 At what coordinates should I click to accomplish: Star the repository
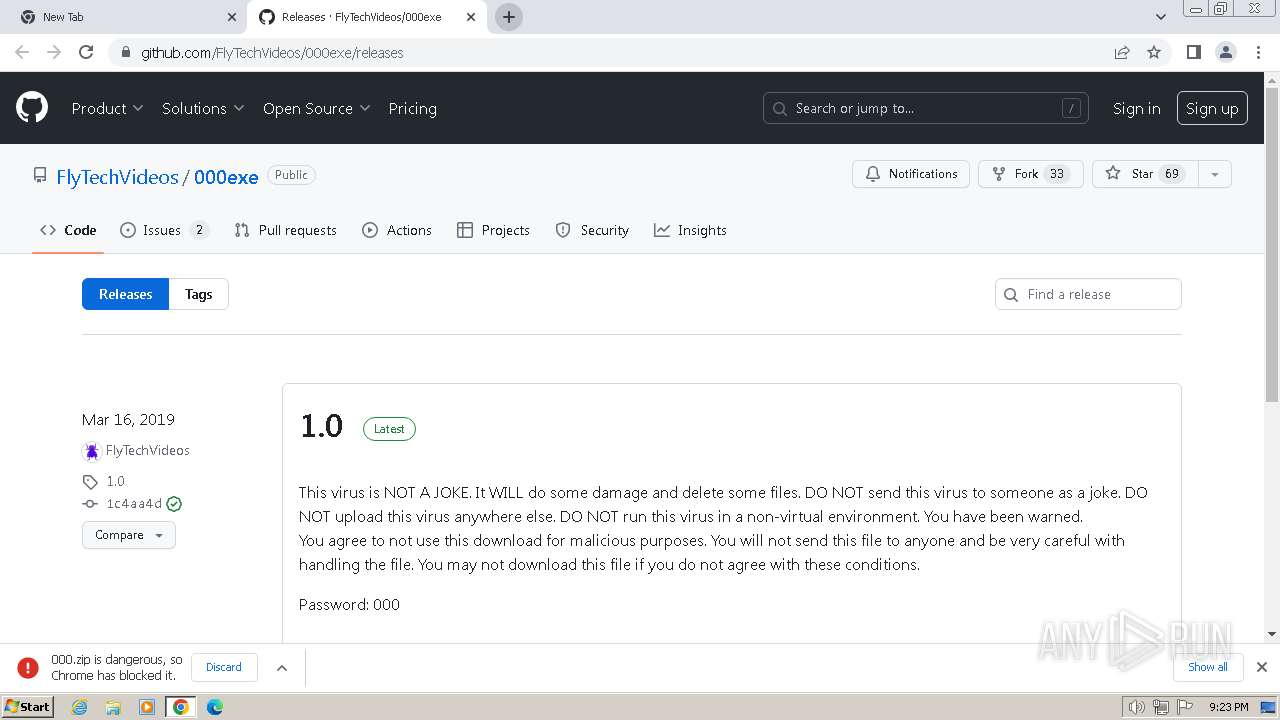coord(1145,174)
